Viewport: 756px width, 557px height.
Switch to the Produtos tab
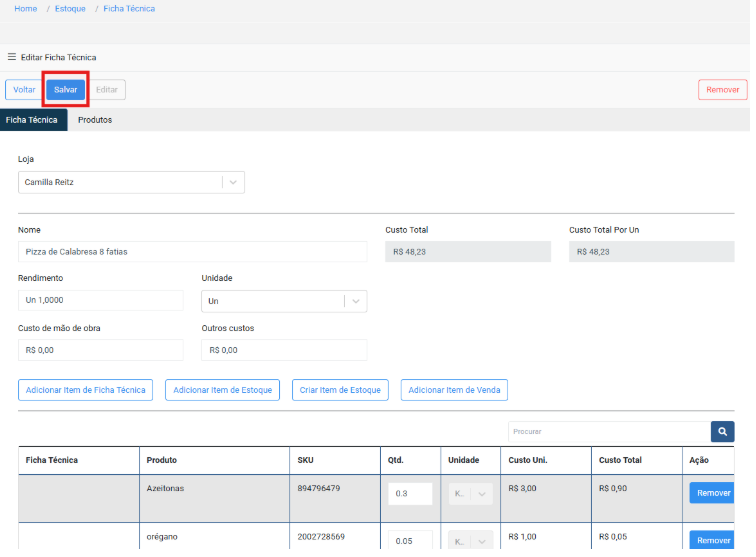tap(95, 120)
